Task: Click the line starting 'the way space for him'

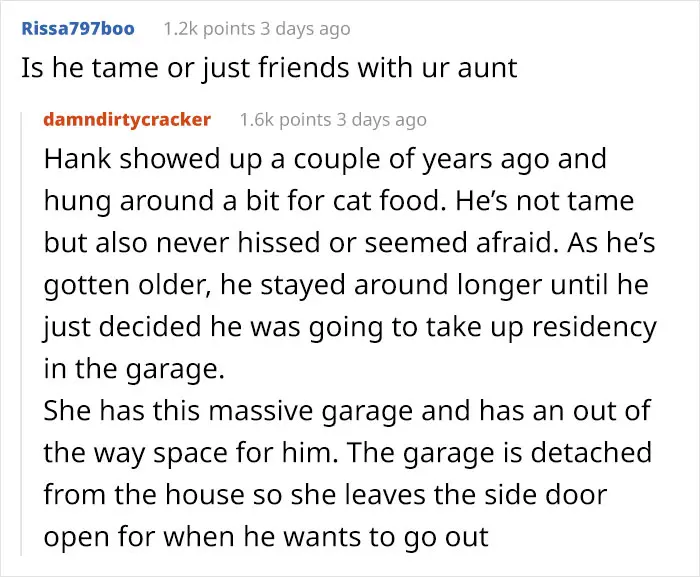Action: click(x=346, y=453)
